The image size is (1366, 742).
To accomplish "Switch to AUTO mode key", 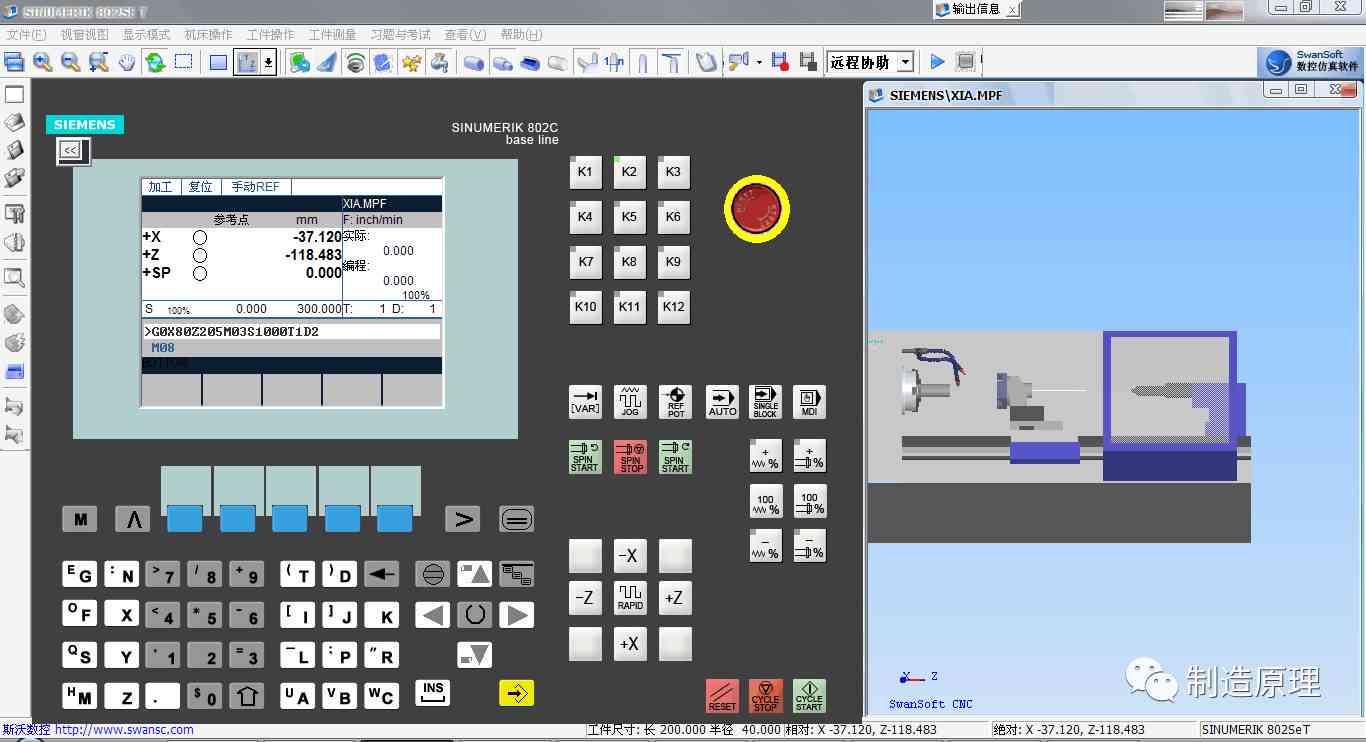I will (x=722, y=402).
